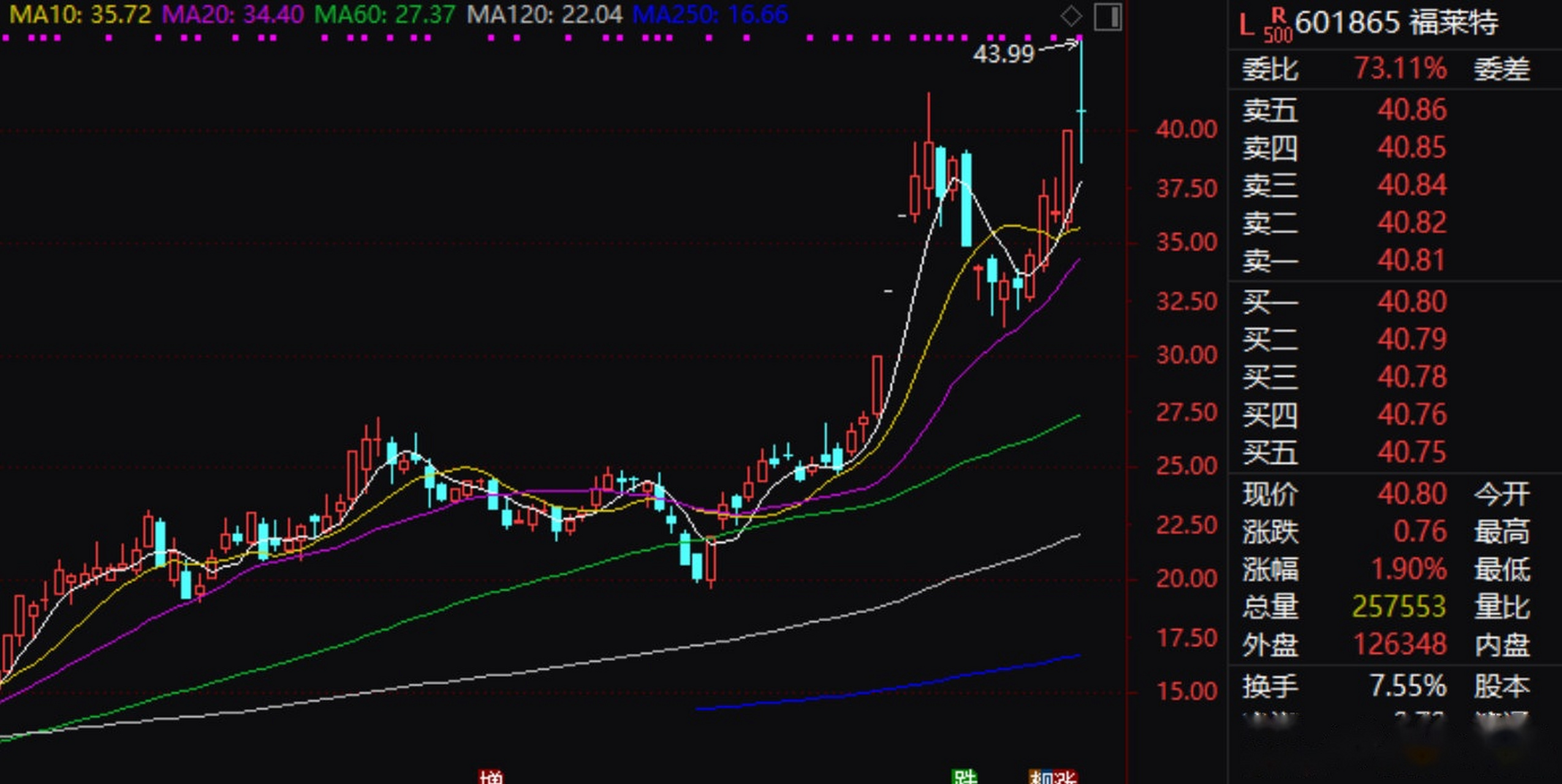
Task: Click the 20.00 price axis label
Action: [1186, 579]
